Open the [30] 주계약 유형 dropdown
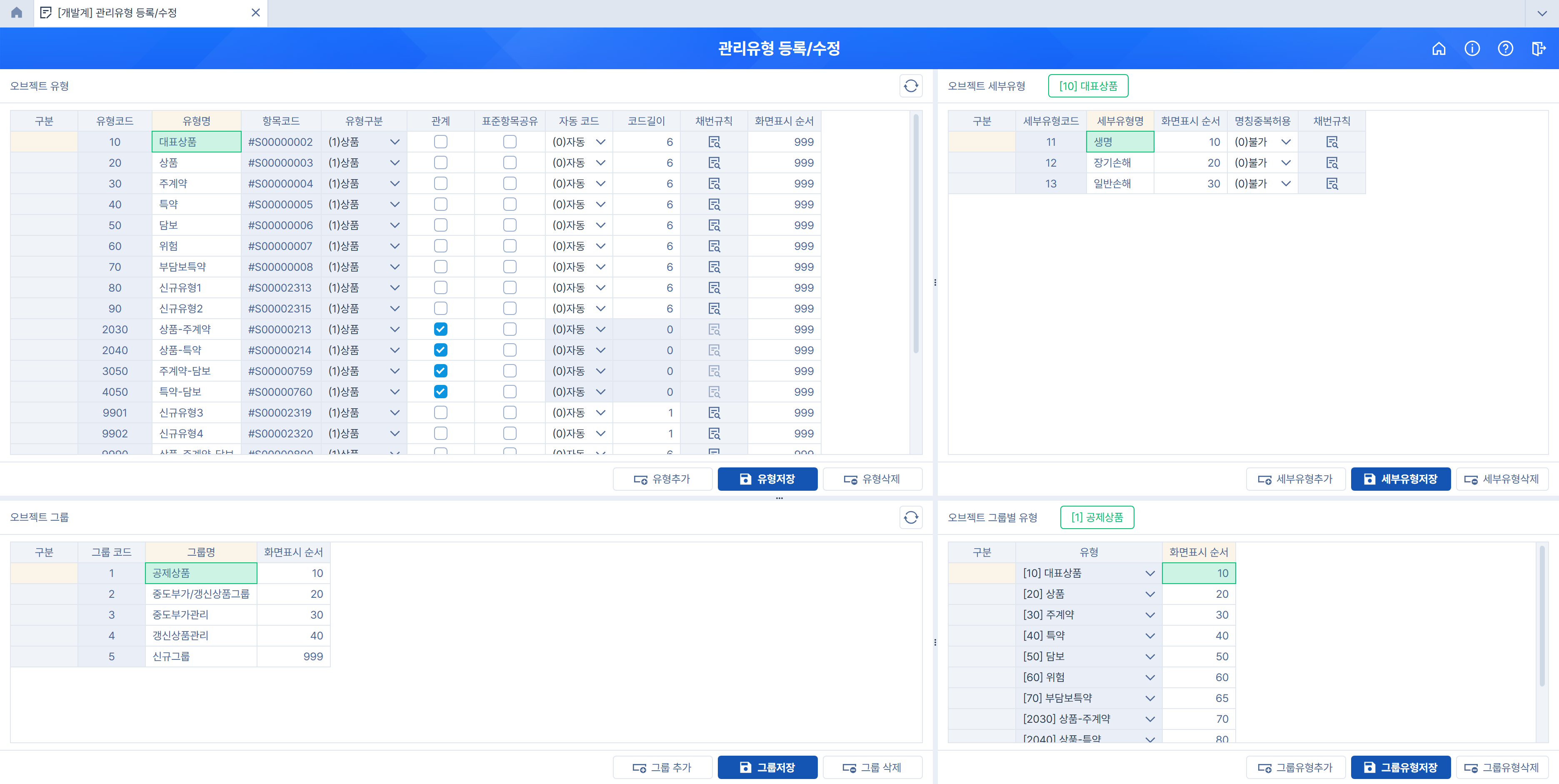The width and height of the screenshot is (1559, 784). pyautogui.click(x=1150, y=615)
